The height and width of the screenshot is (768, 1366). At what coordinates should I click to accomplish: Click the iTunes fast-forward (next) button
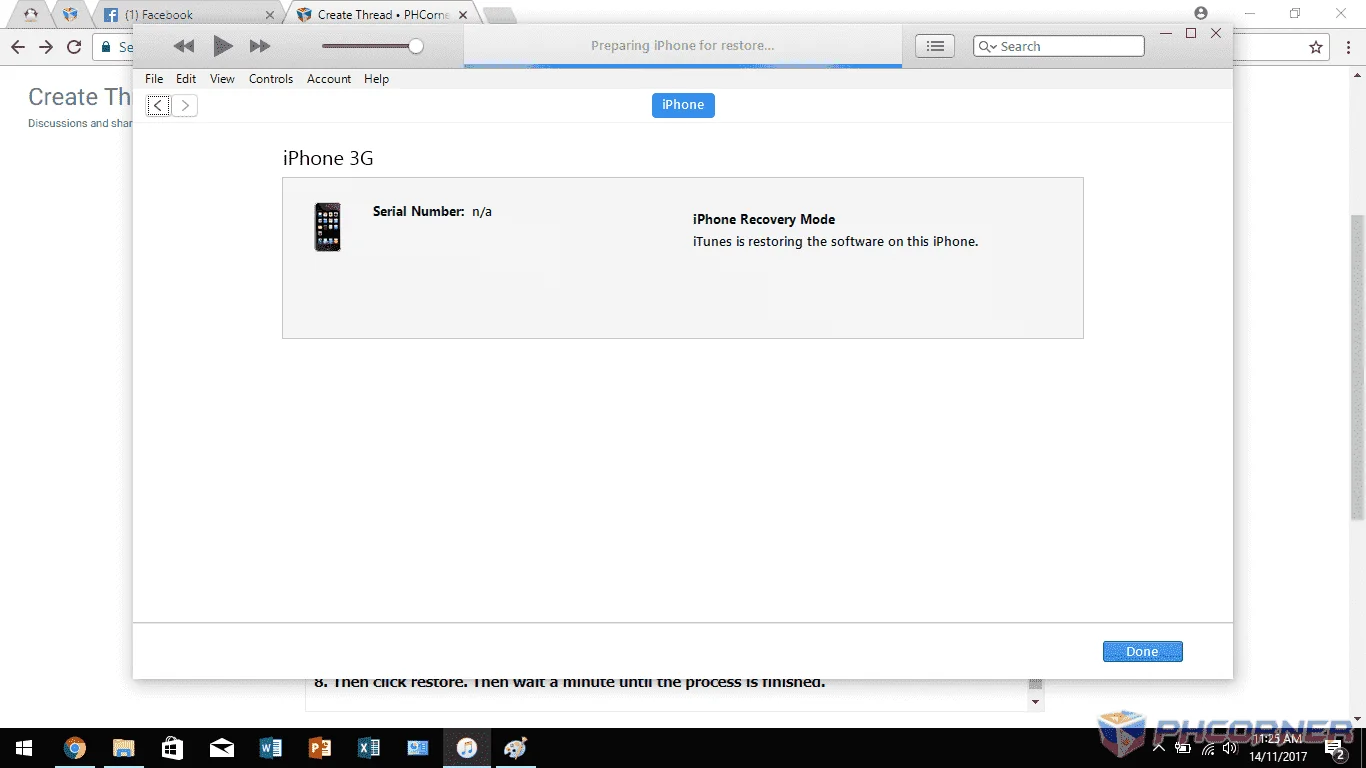pyautogui.click(x=260, y=46)
